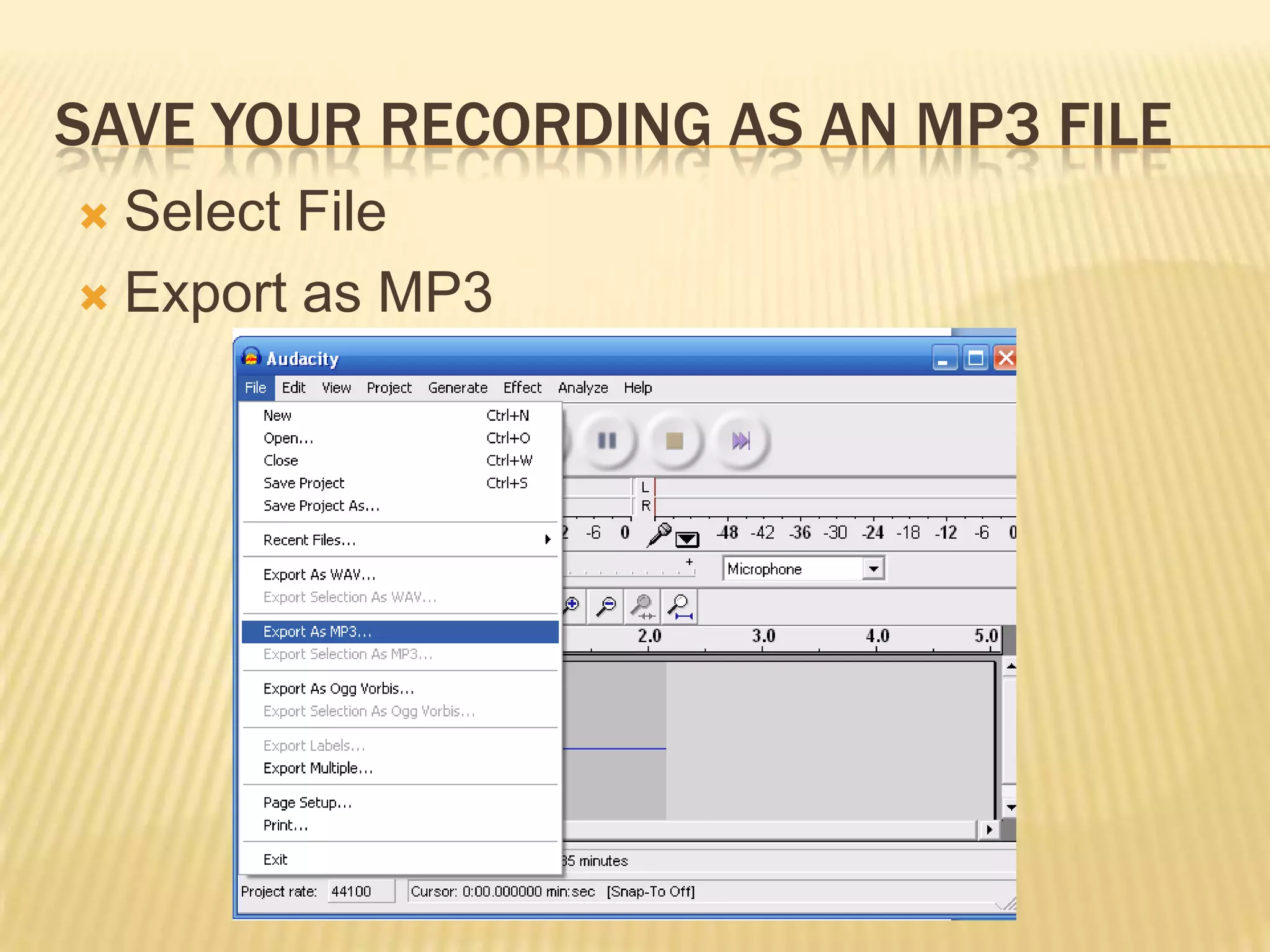Click the Zoom In magnifier icon
The width and height of the screenshot is (1270, 952).
571,606
